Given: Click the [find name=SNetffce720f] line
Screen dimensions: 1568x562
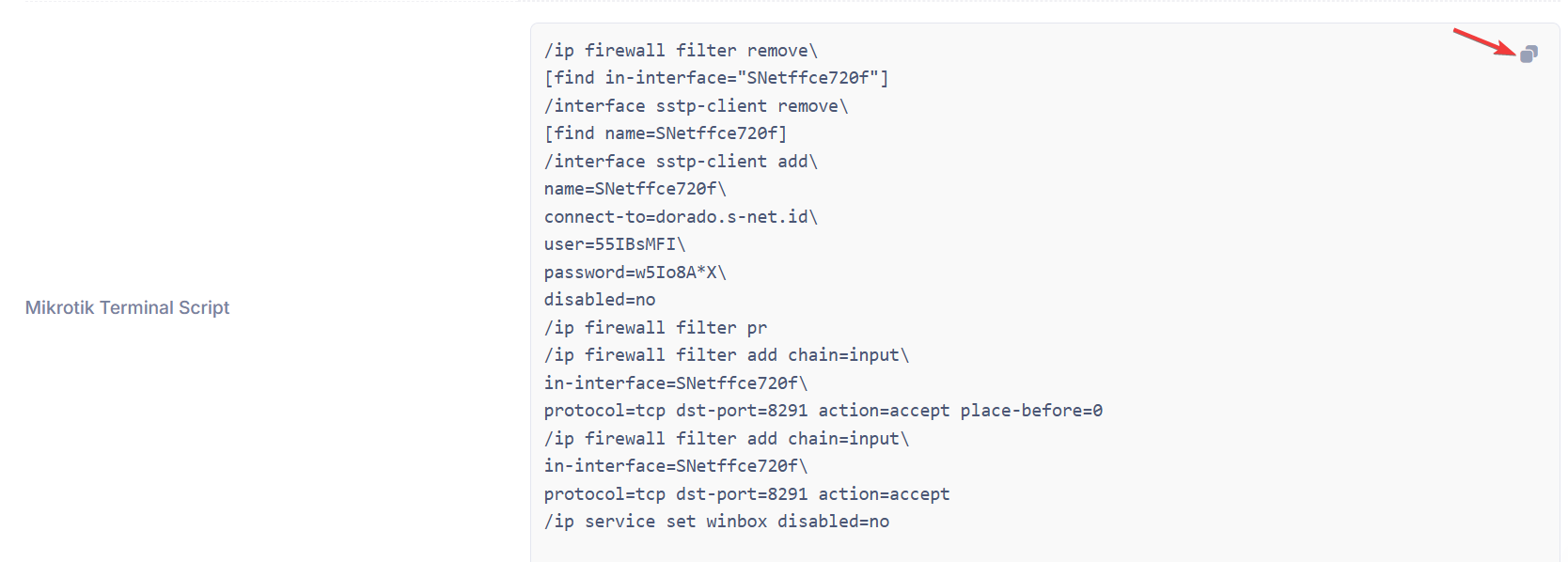Looking at the screenshot, I should coord(666,133).
